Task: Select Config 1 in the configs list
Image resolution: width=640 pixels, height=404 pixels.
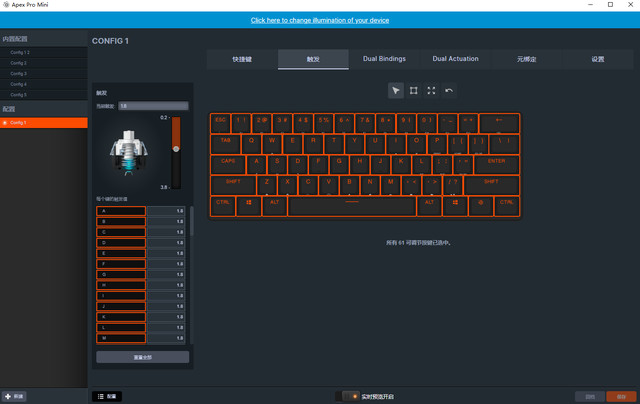Action: 45,123
